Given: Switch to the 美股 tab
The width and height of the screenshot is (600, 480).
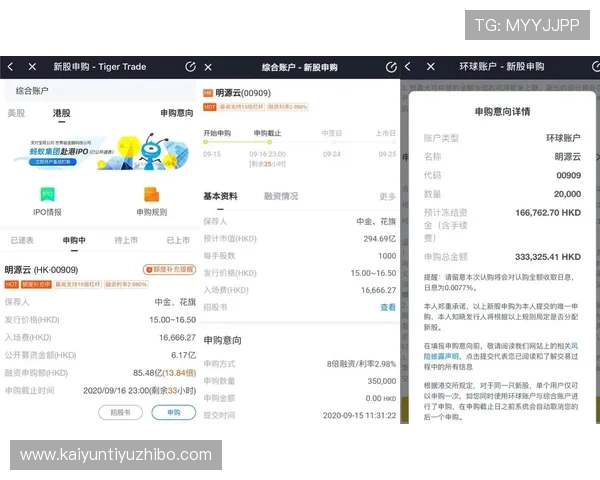Looking at the screenshot, I should tap(16, 113).
